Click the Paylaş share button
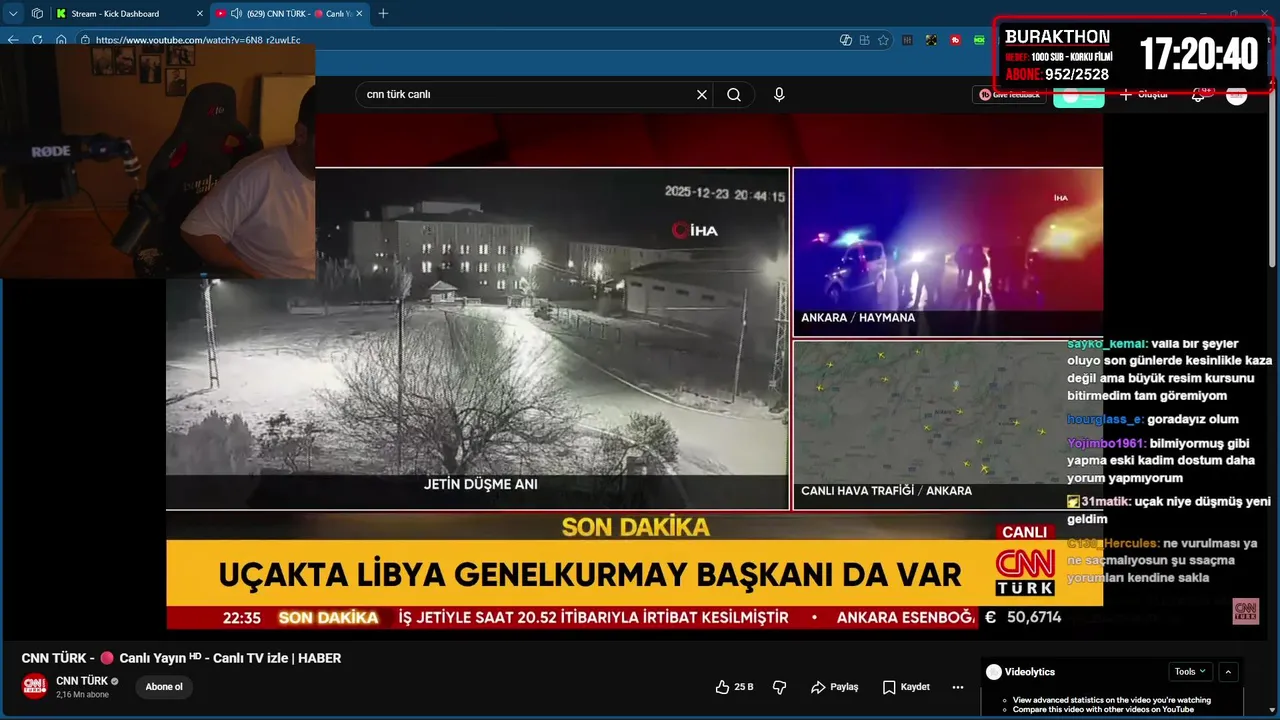This screenshot has width=1280, height=720. [834, 687]
